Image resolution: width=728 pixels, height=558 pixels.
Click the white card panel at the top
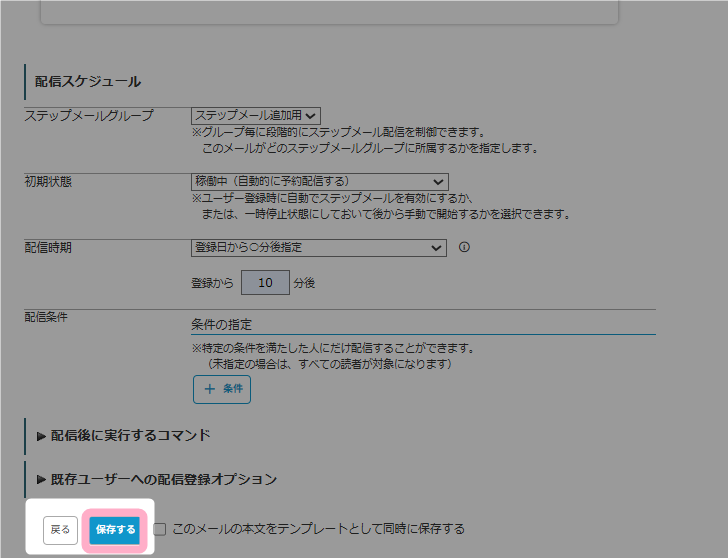[x=330, y=12]
